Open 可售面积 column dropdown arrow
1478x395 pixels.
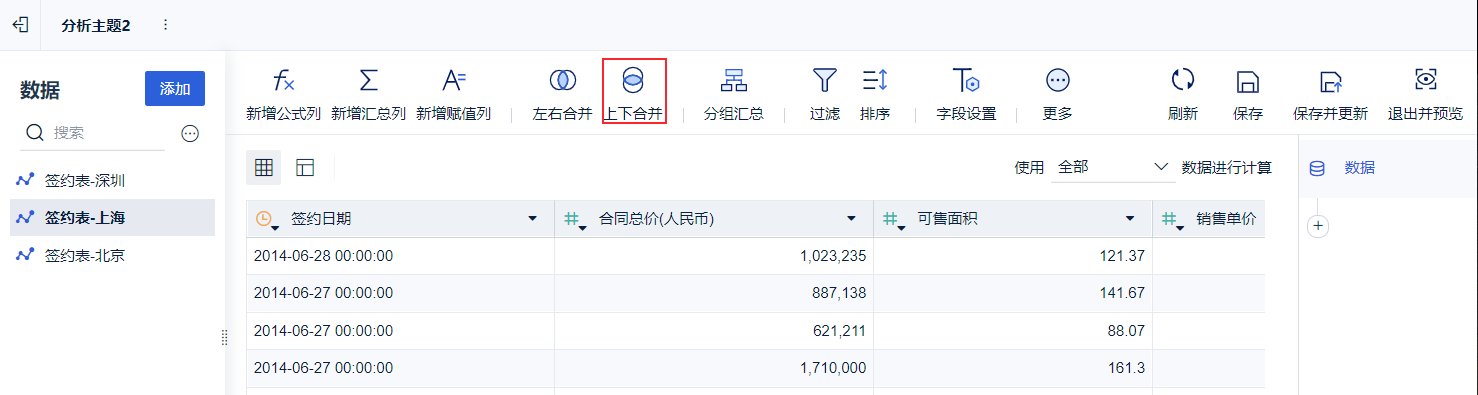click(x=1130, y=218)
